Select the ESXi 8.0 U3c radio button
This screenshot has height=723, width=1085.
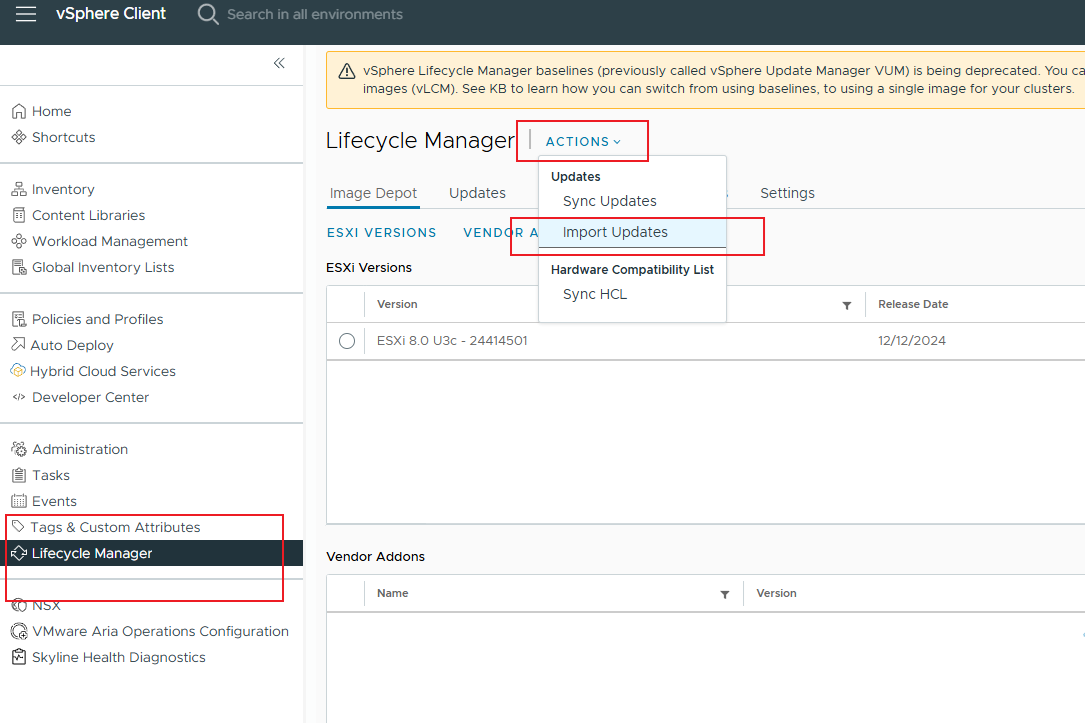click(347, 341)
